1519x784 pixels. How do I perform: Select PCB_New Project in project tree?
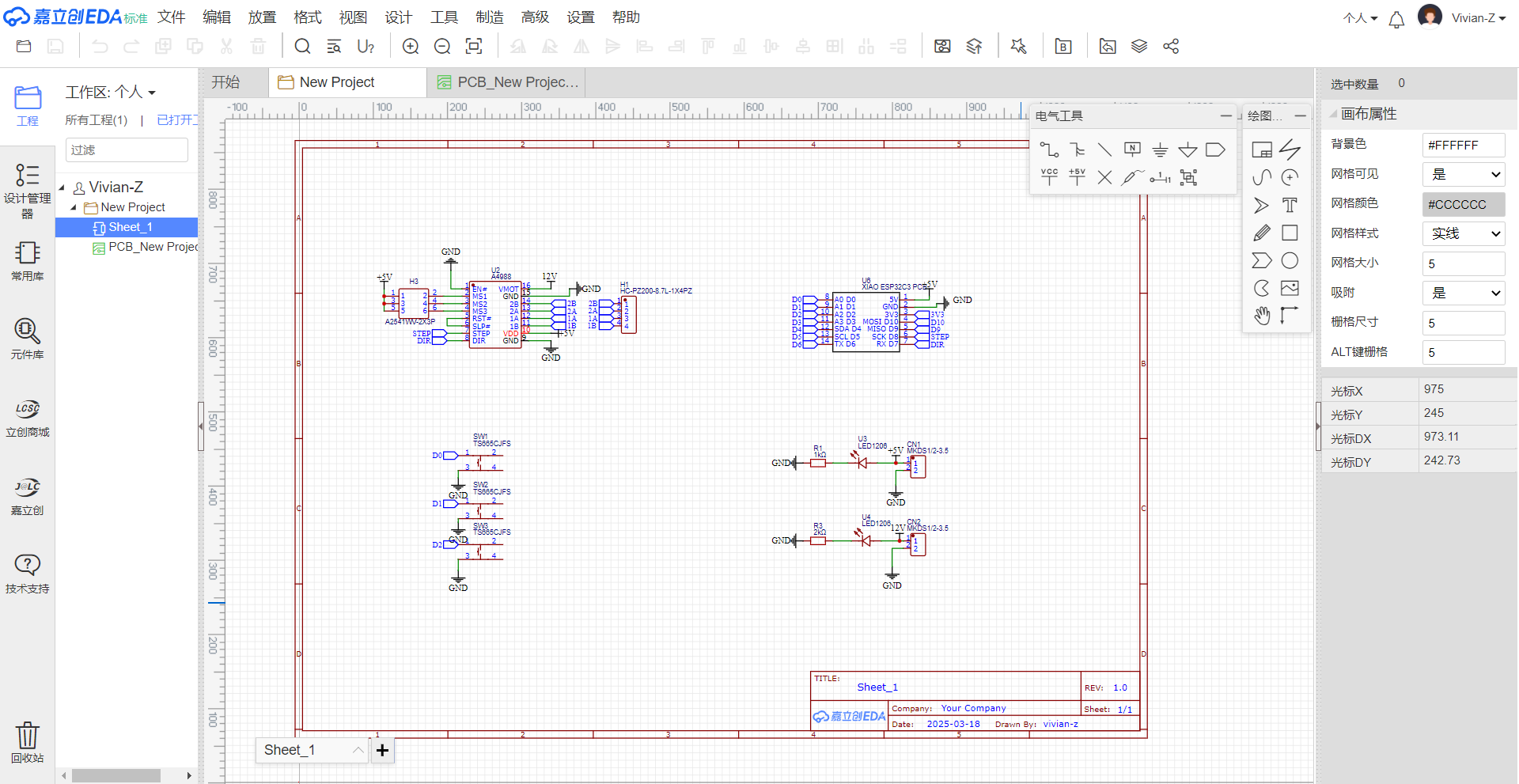click(145, 247)
